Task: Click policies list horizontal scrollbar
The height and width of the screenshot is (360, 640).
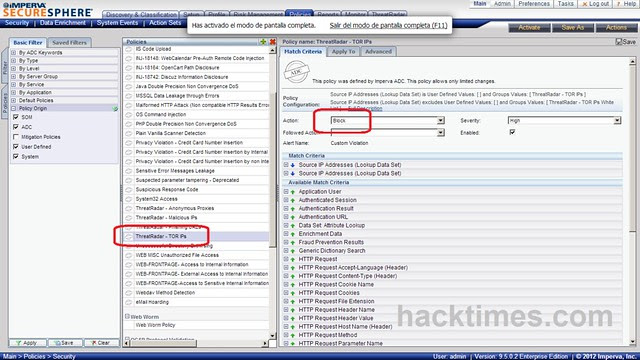Action: click(x=163, y=343)
